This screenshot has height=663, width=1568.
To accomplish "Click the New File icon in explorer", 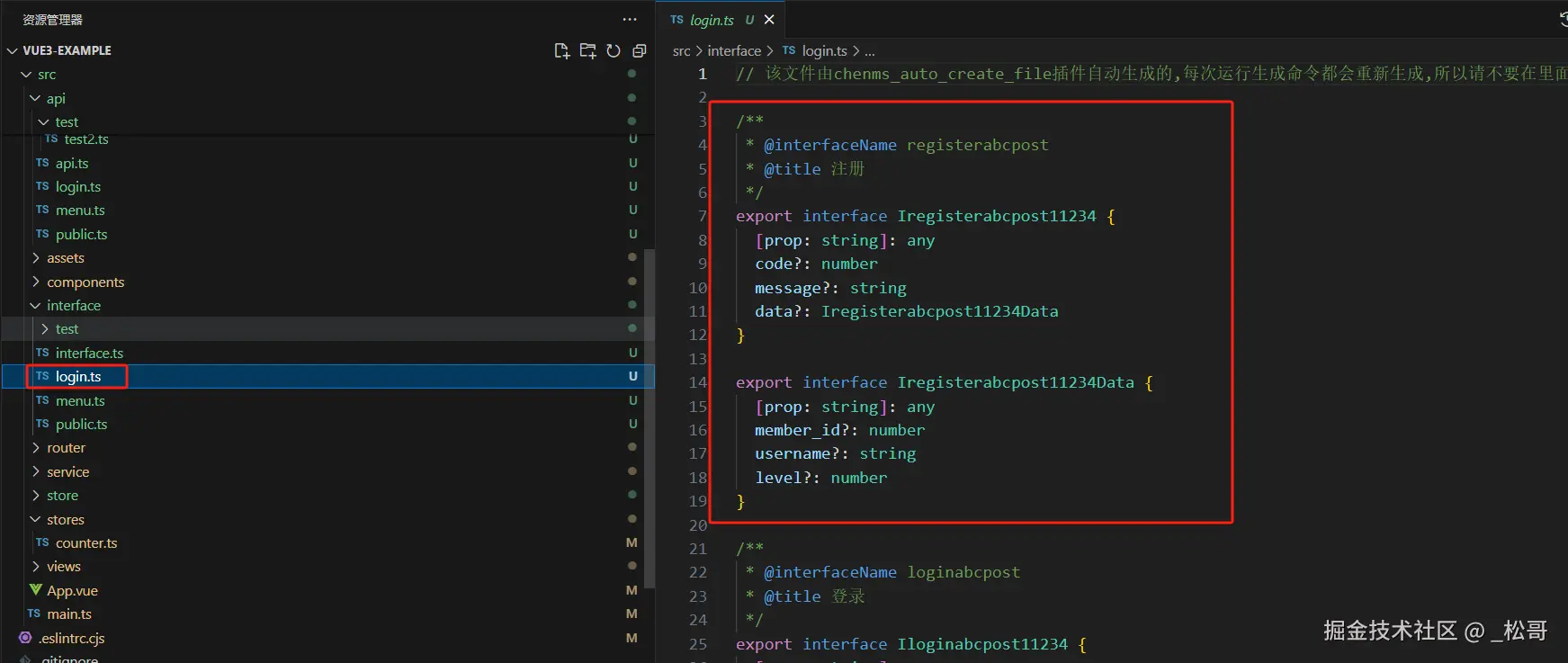I will [x=561, y=51].
